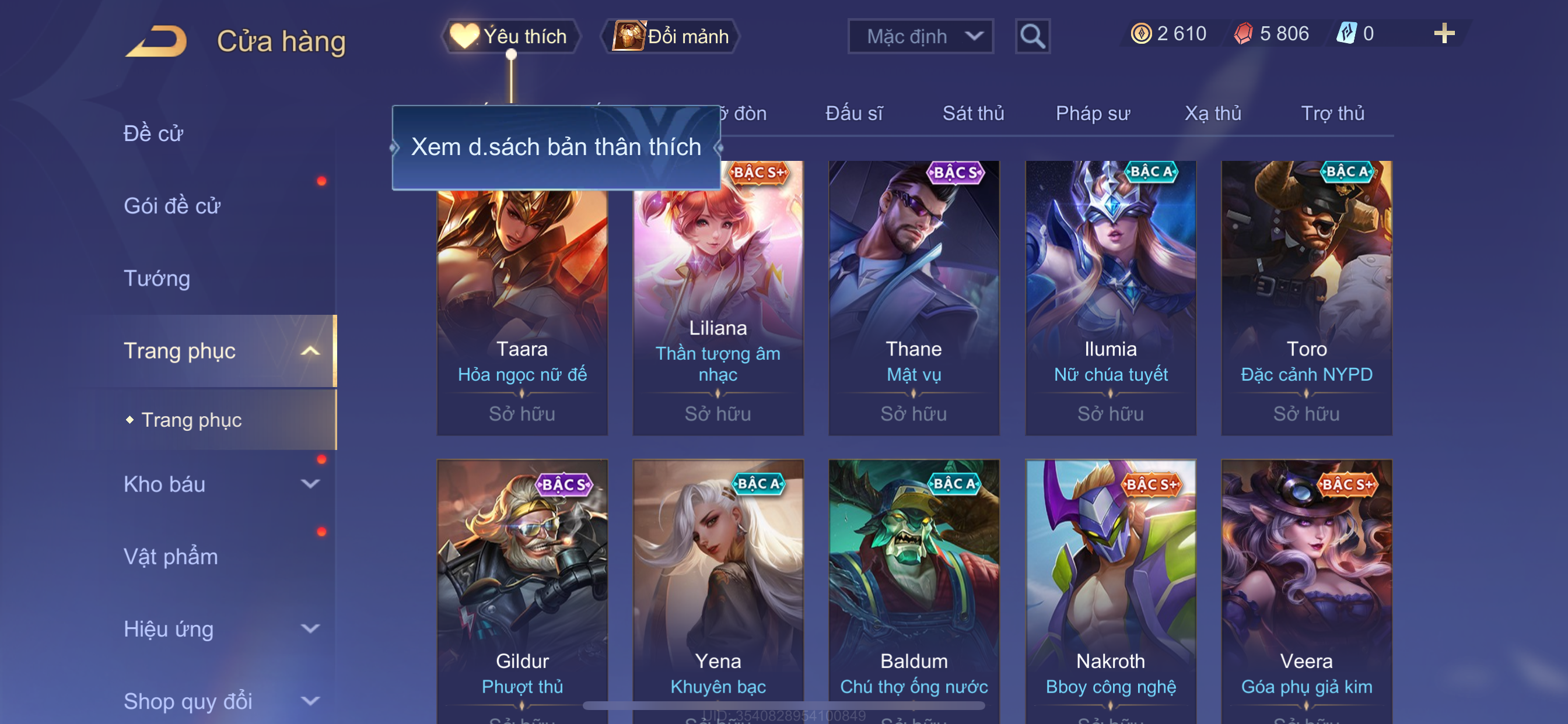Click the Đổi mảnh chest icon
The width and height of the screenshot is (1568, 724).
pyautogui.click(x=629, y=36)
